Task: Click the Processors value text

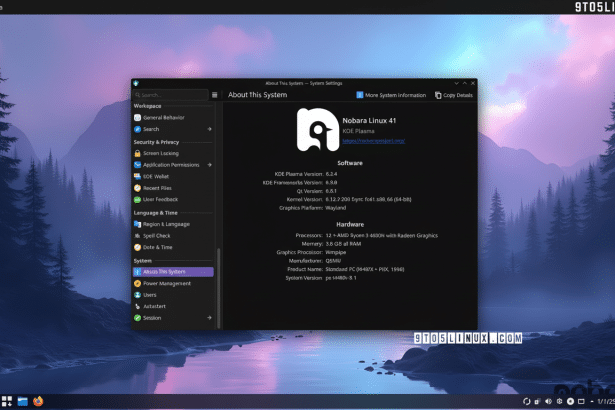Action: coord(382,235)
